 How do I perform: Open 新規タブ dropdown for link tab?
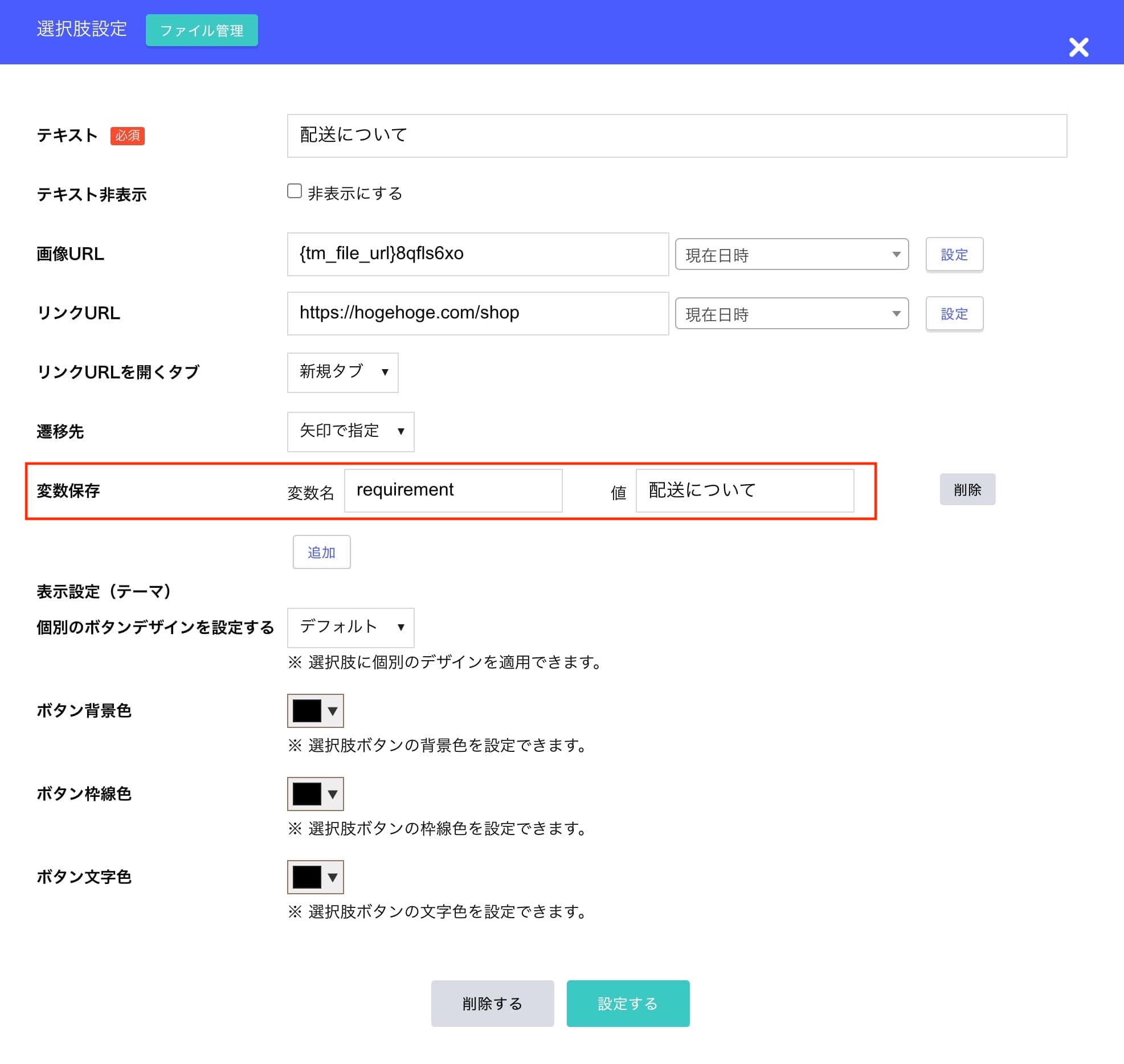[342, 373]
